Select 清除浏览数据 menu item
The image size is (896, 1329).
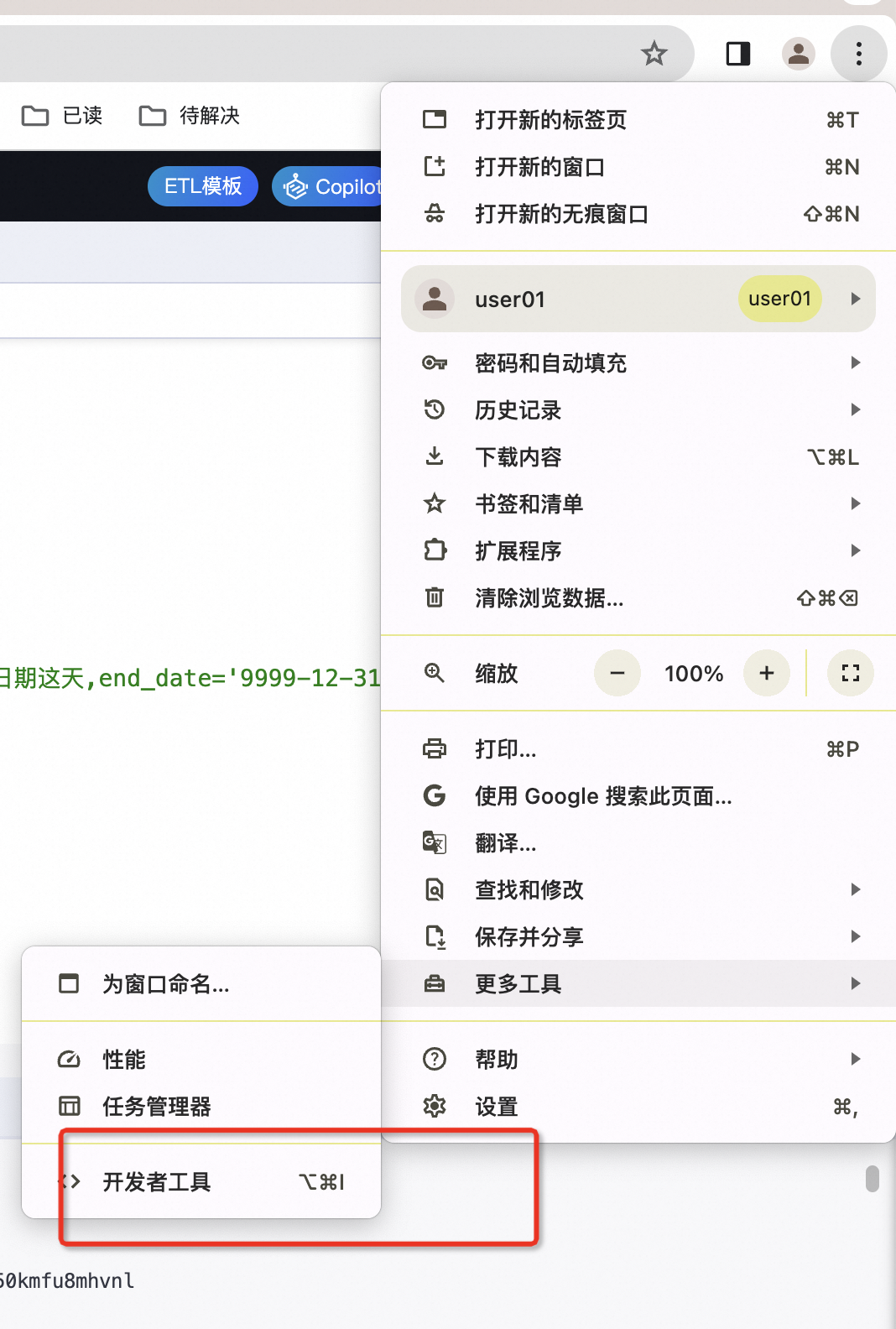(x=638, y=597)
